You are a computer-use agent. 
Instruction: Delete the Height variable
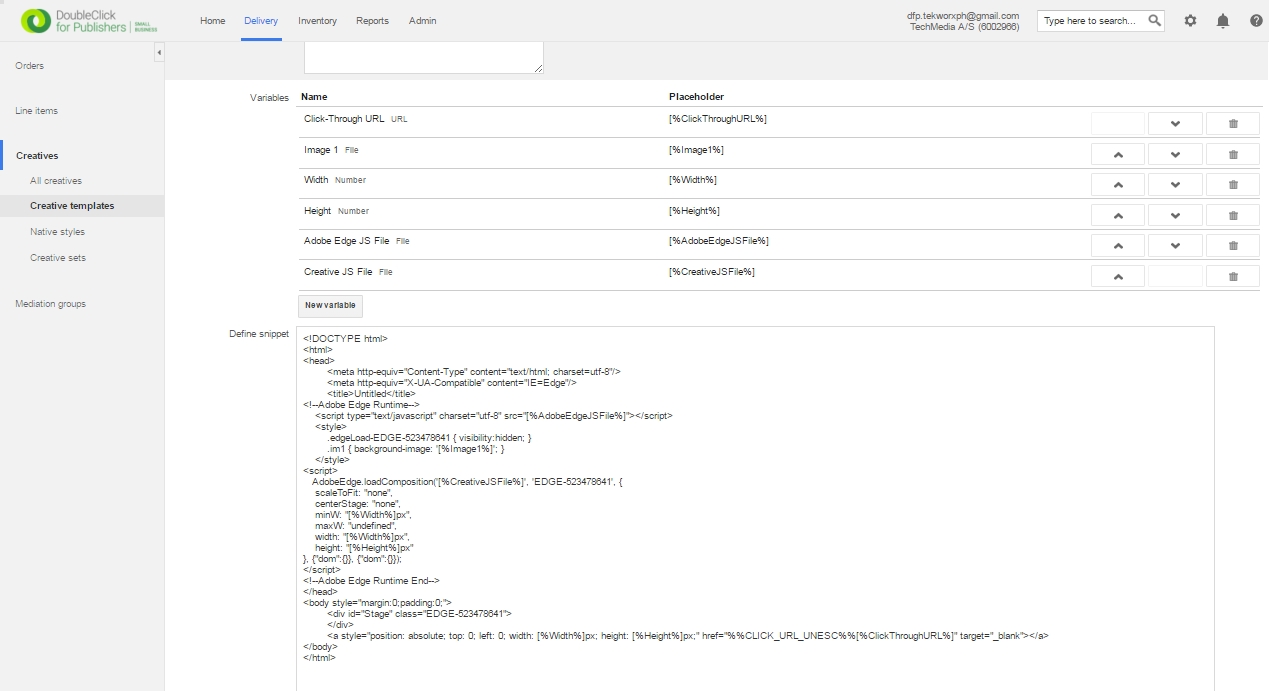(x=1232, y=215)
